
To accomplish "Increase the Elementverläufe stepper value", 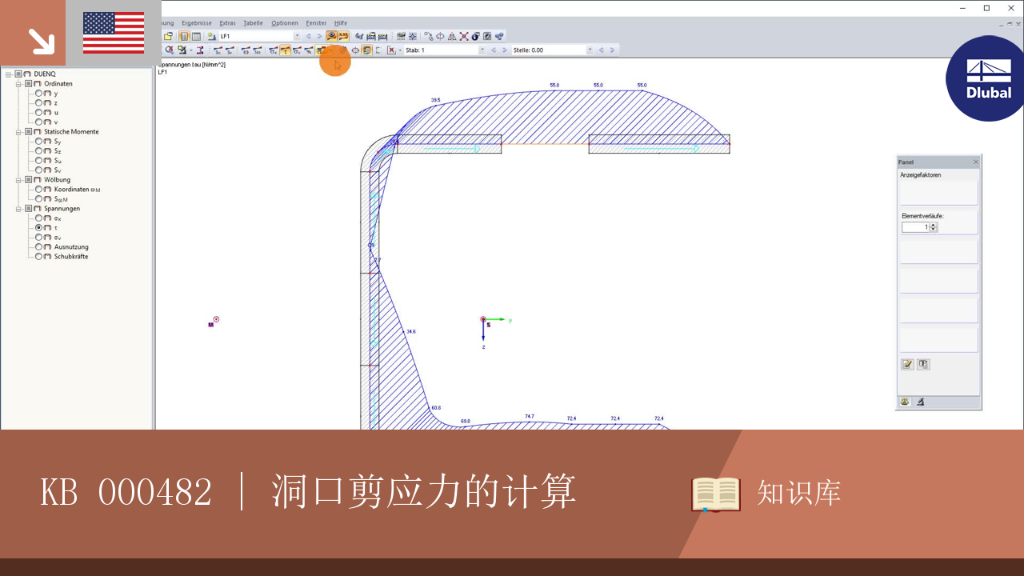I will (933, 225).
